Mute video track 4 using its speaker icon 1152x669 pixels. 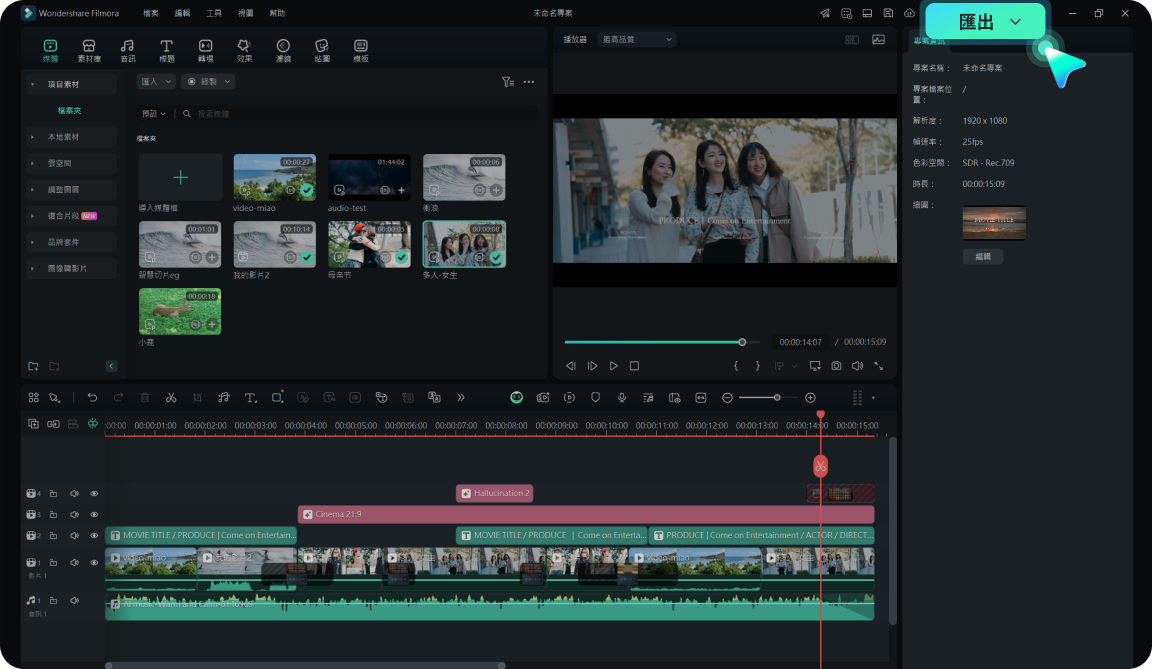click(74, 493)
